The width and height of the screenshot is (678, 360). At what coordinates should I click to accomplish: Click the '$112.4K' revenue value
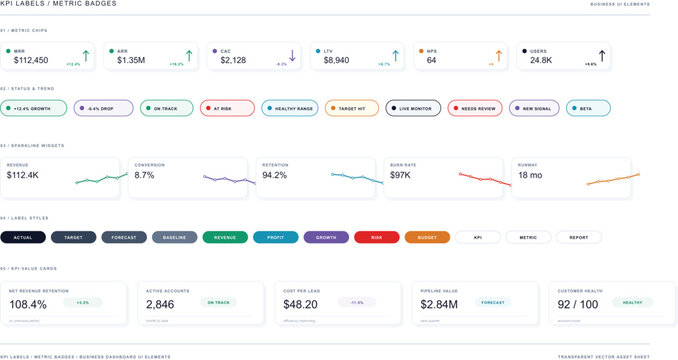tap(23, 175)
